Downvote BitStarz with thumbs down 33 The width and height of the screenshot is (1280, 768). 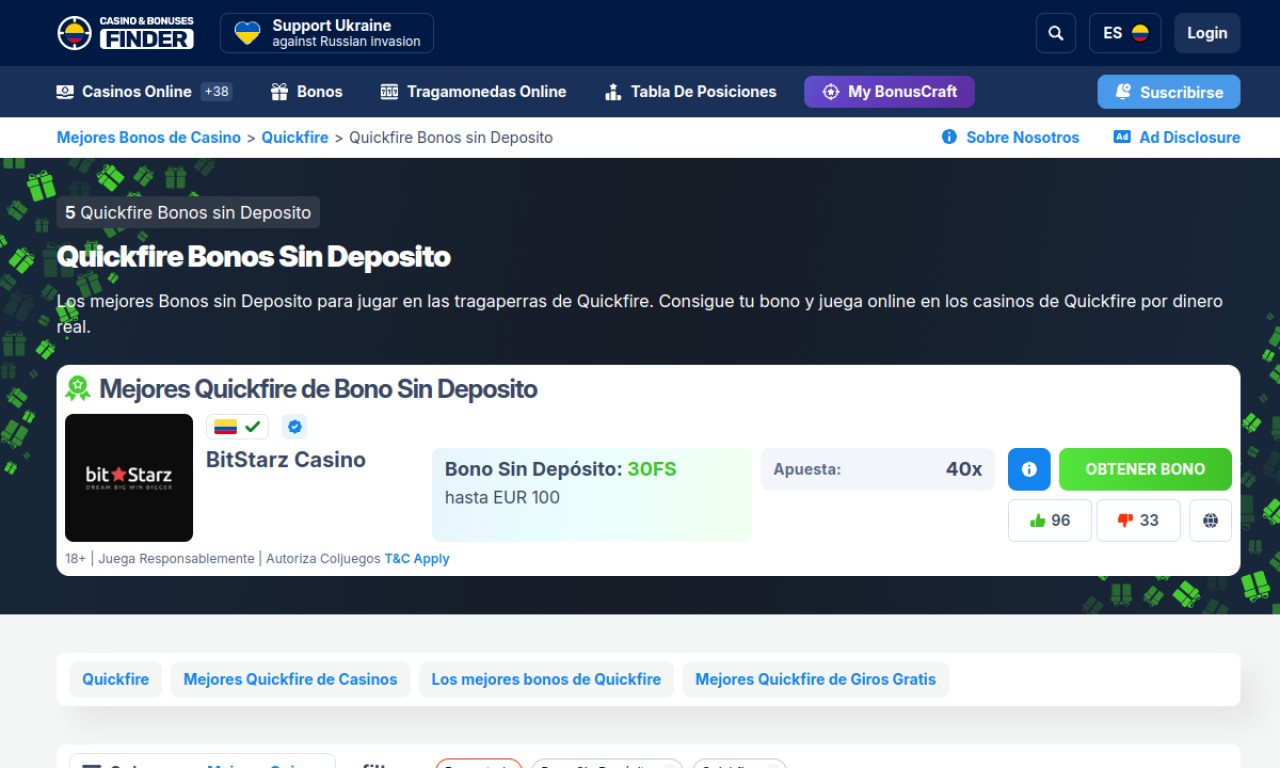[1138, 520]
